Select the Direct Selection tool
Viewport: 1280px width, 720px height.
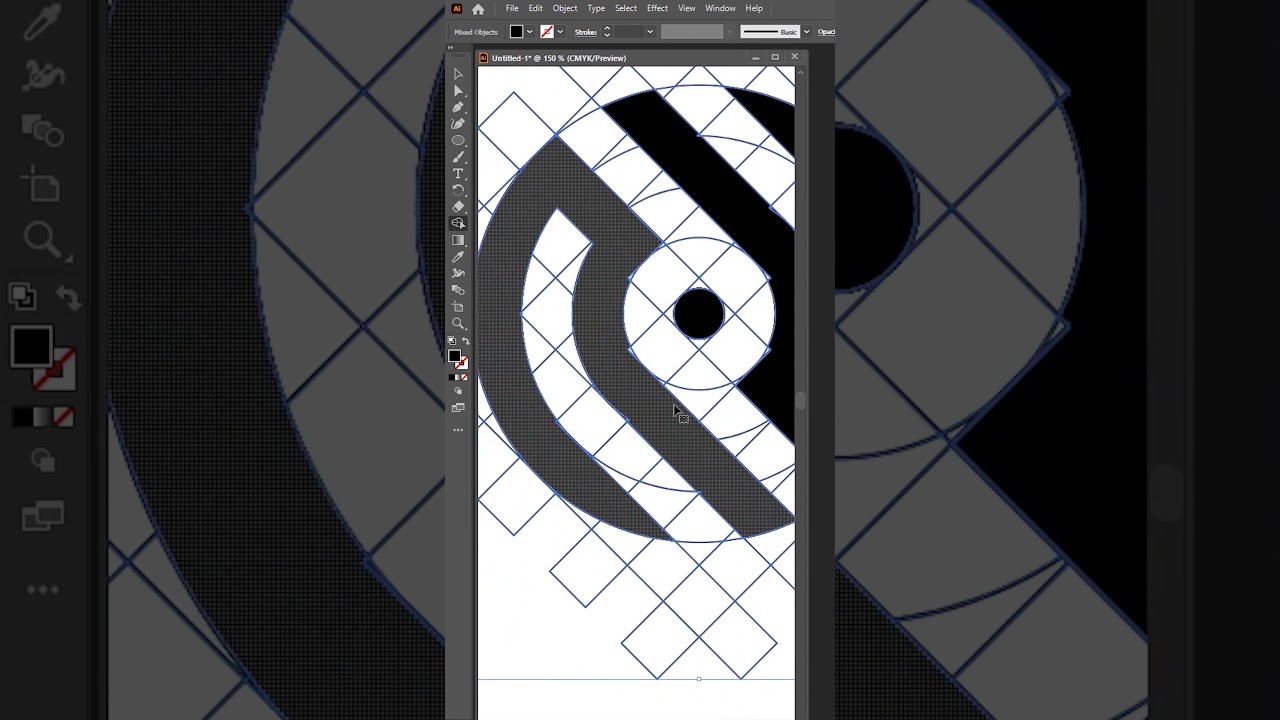(458, 90)
